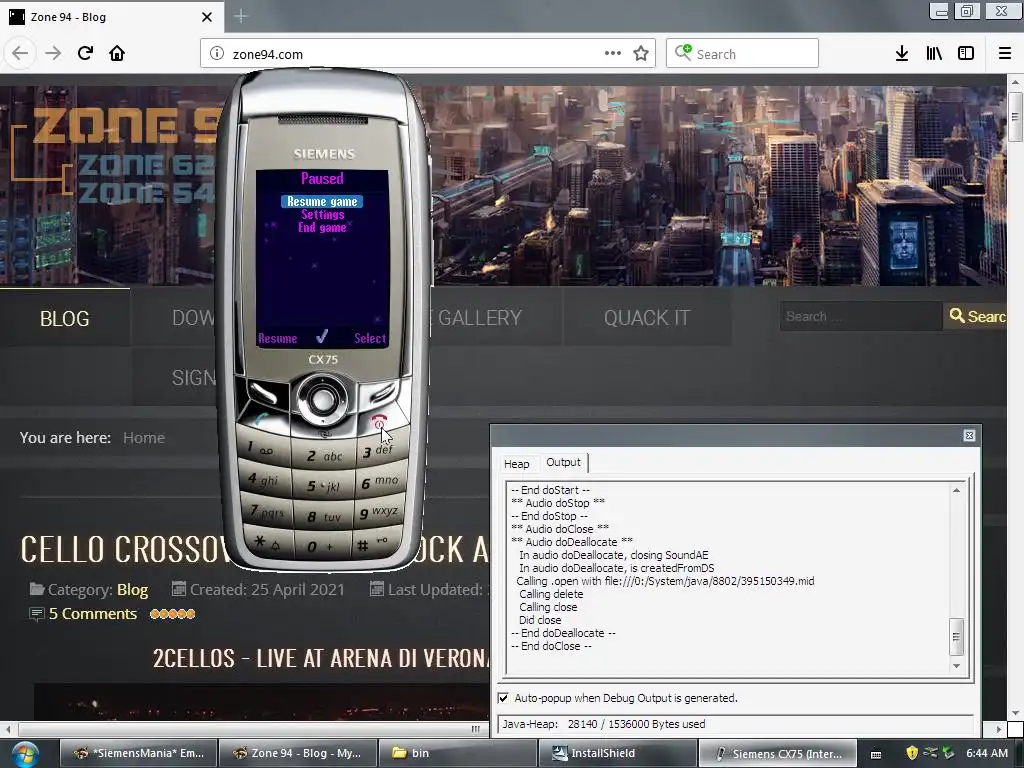Click the yellow shield tray icon
Screen dimensions: 1024x768
pyautogui.click(x=912, y=753)
